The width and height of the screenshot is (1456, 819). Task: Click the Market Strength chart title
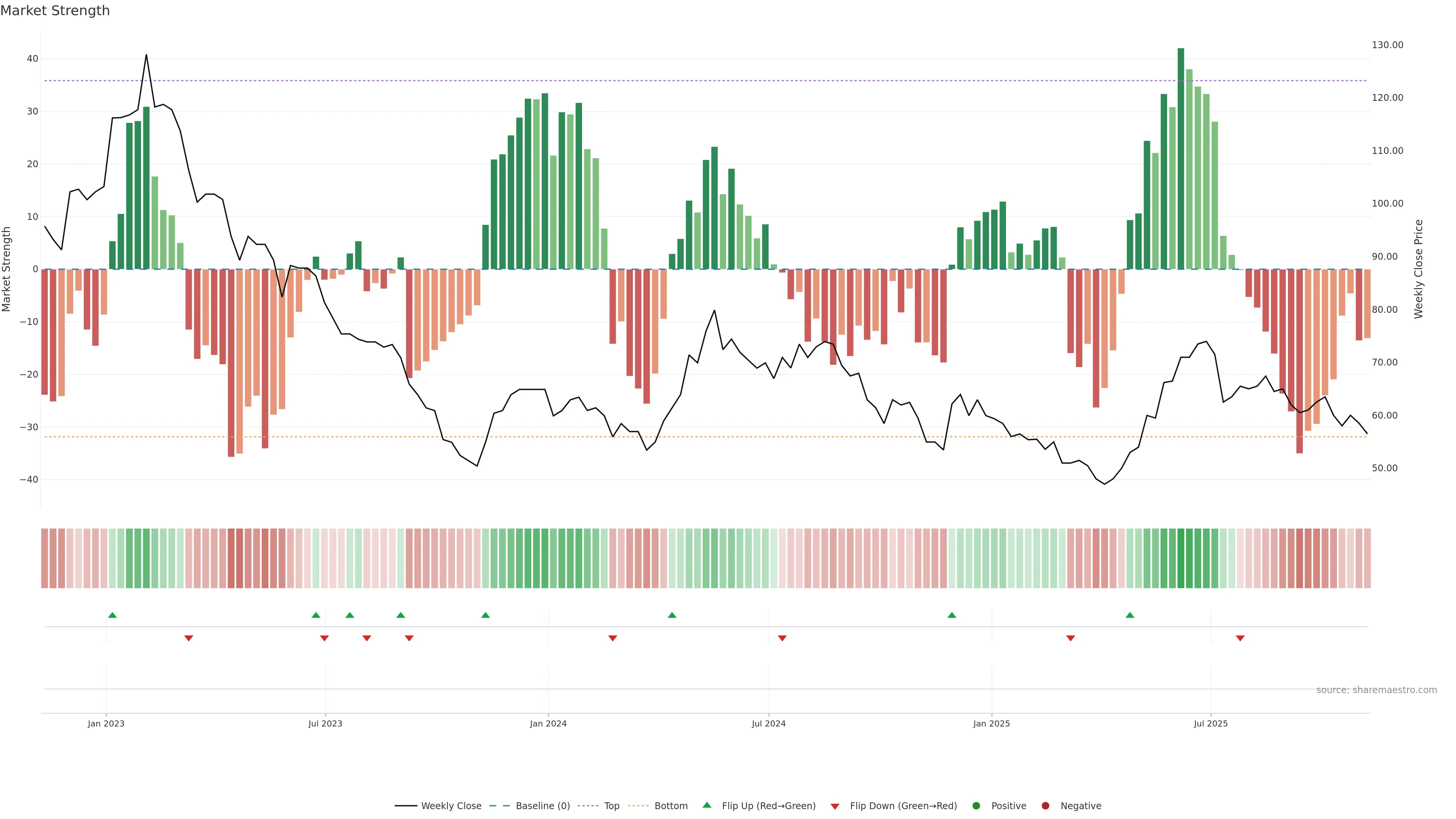point(55,11)
